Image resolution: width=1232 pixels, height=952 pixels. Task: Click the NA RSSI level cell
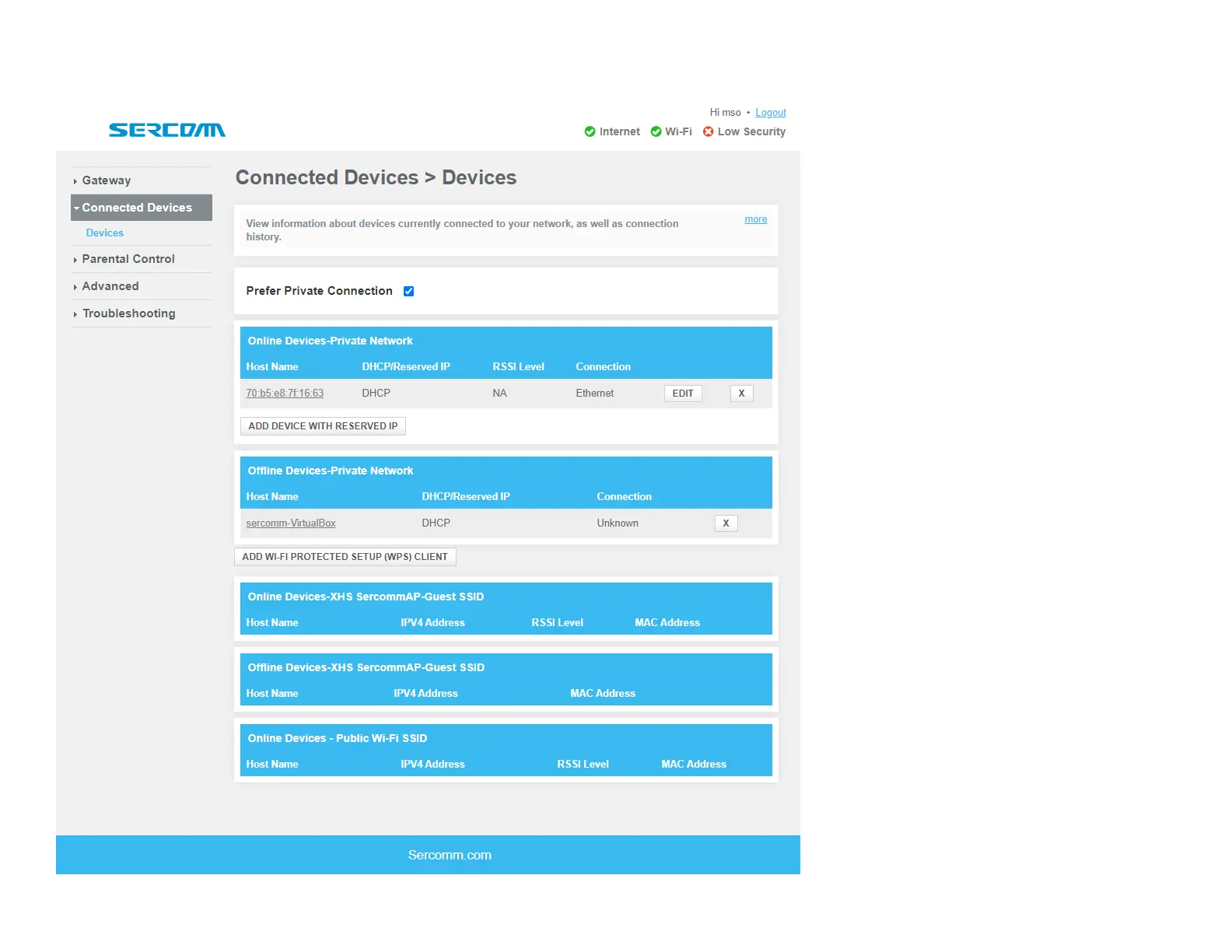(499, 394)
